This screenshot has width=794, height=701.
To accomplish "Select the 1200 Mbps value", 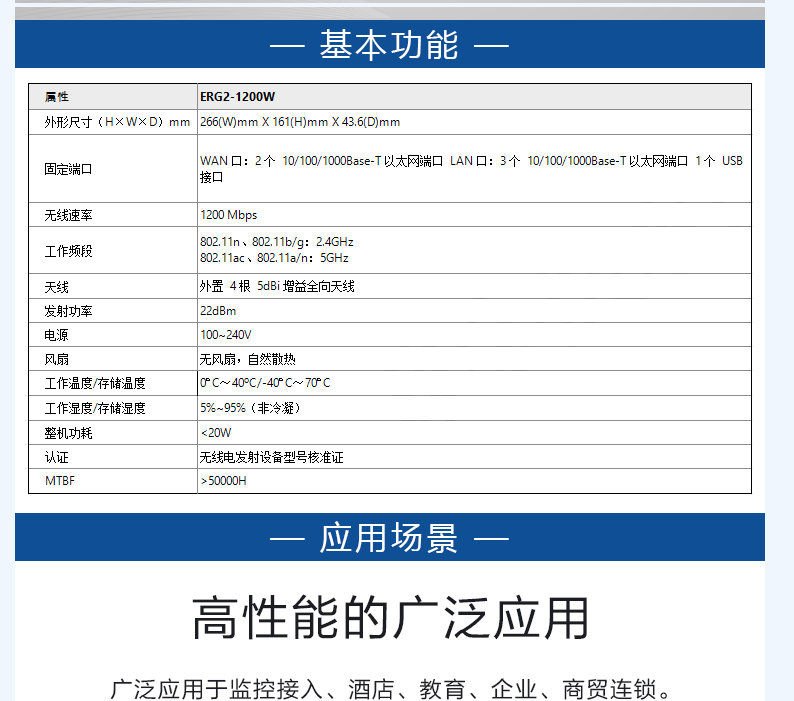I will tap(228, 215).
